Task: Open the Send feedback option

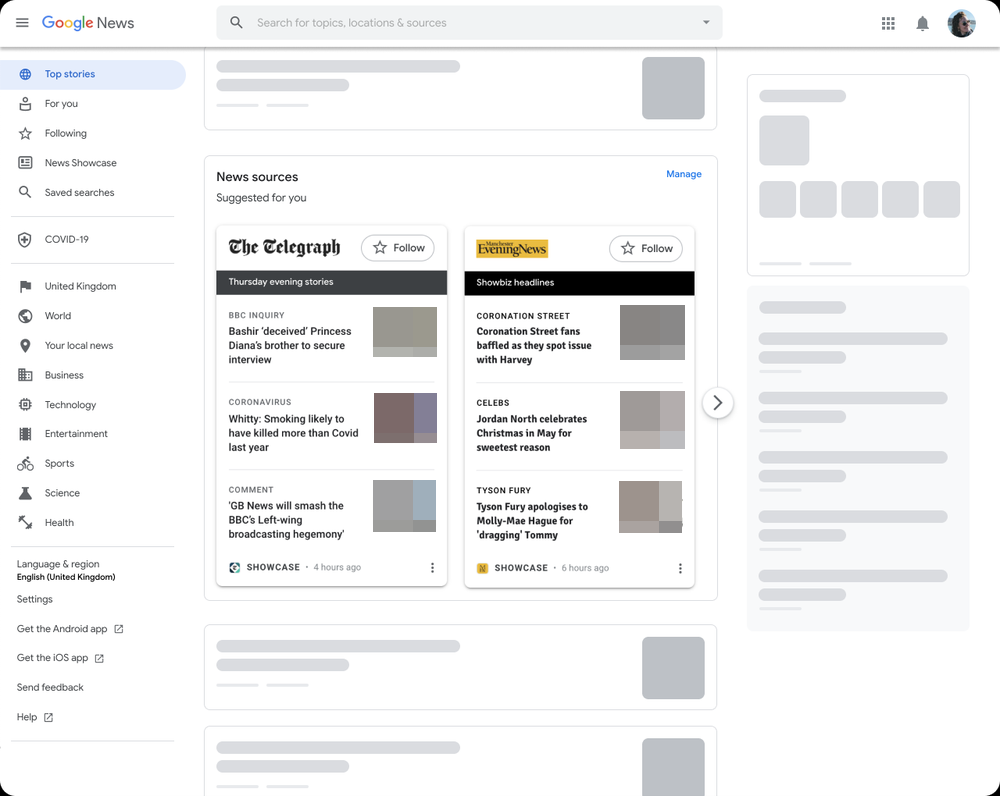Action: [x=49, y=687]
